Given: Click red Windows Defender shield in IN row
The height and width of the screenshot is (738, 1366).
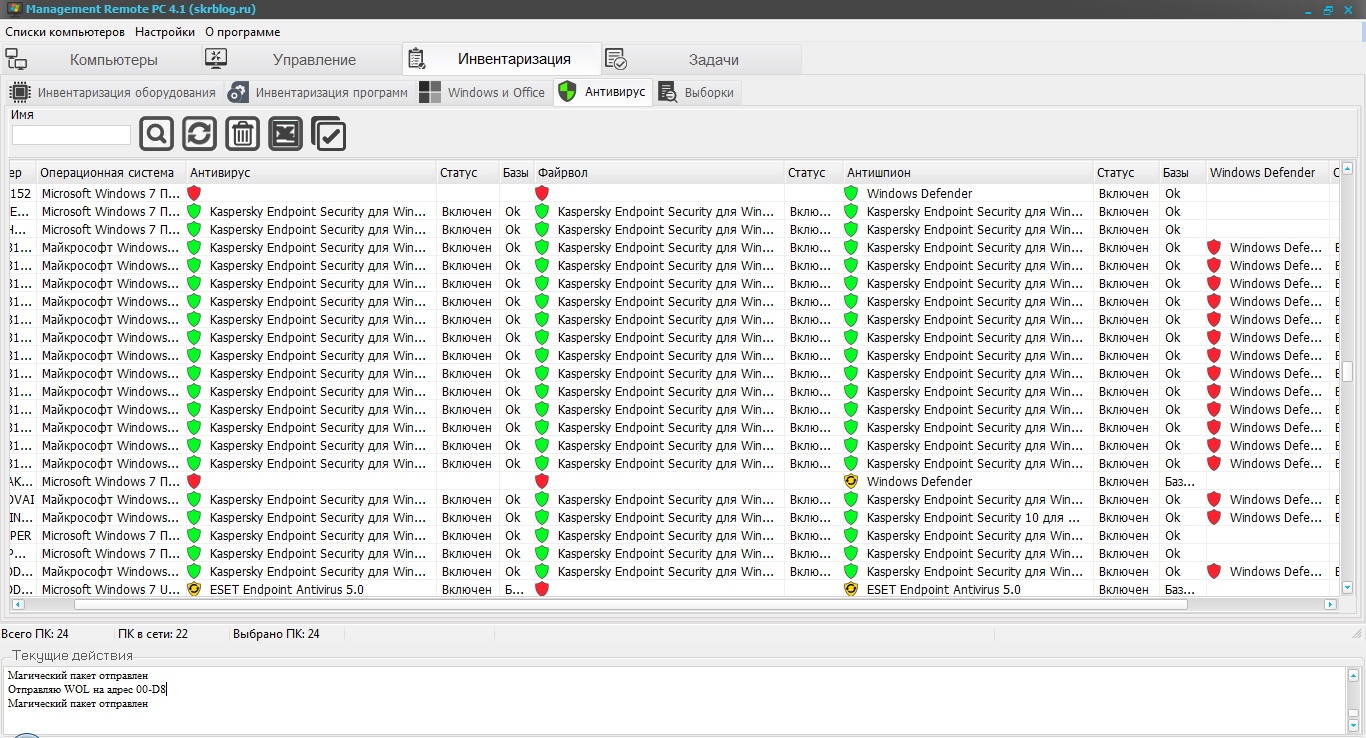Looking at the screenshot, I should click(x=1214, y=517).
